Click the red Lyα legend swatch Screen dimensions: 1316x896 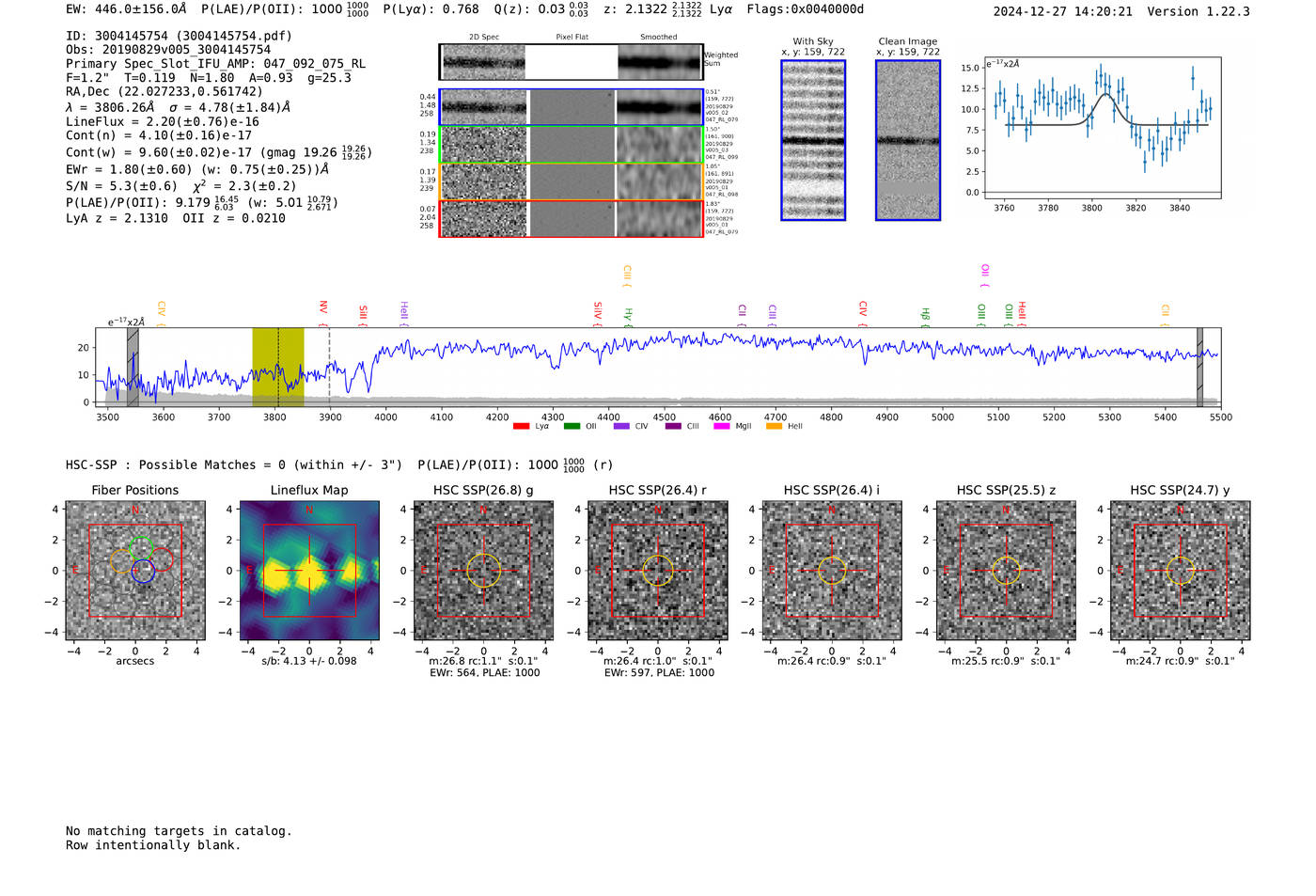click(x=521, y=426)
